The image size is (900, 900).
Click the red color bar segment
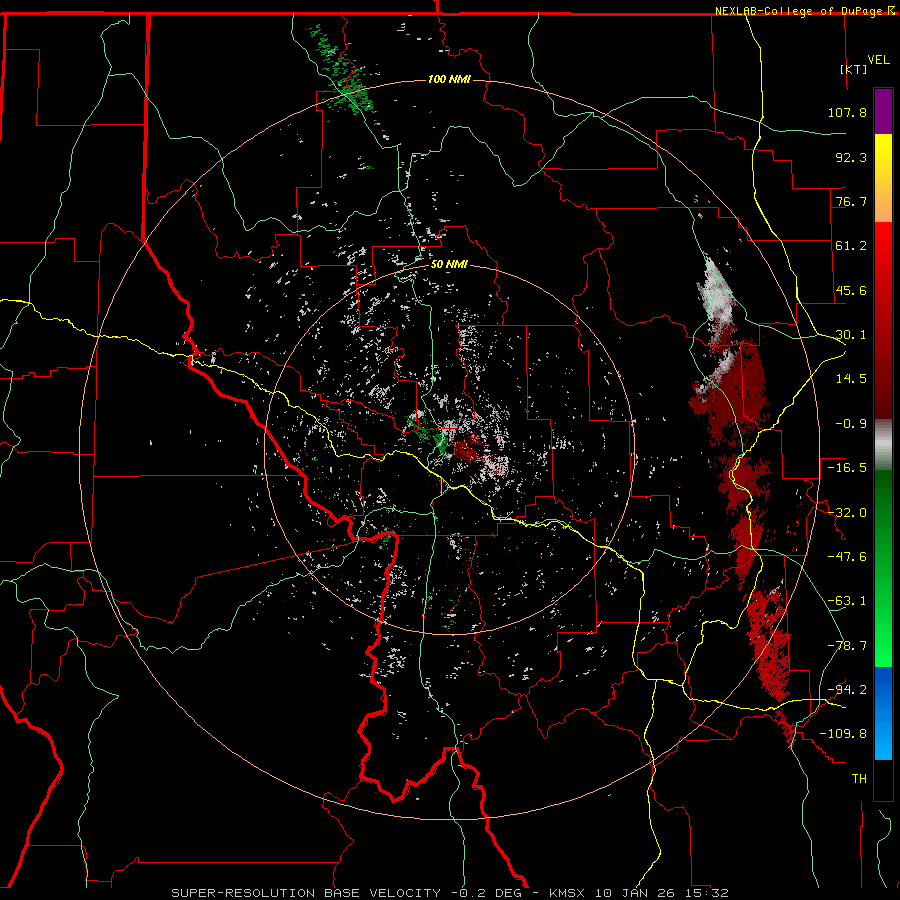(883, 320)
